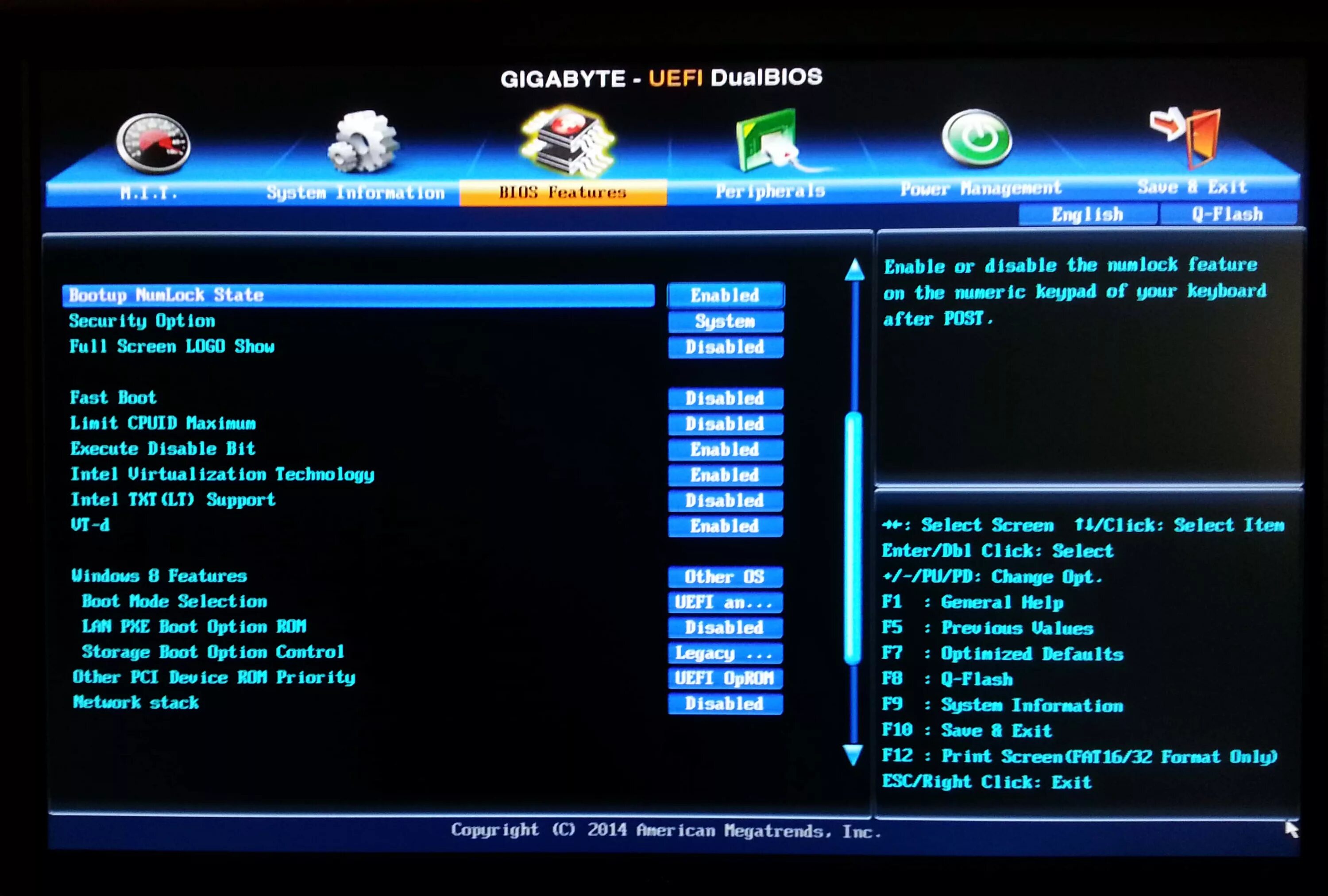The width and height of the screenshot is (1328, 896).
Task: Click the F8 Q-Flash help hint
Action: point(947,680)
